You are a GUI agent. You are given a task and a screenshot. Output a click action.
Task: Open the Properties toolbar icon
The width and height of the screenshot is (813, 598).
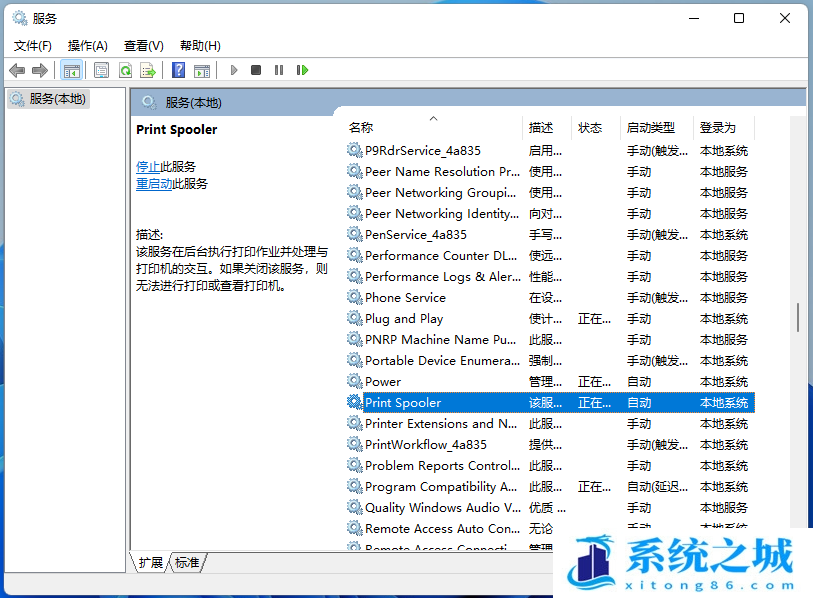(101, 70)
